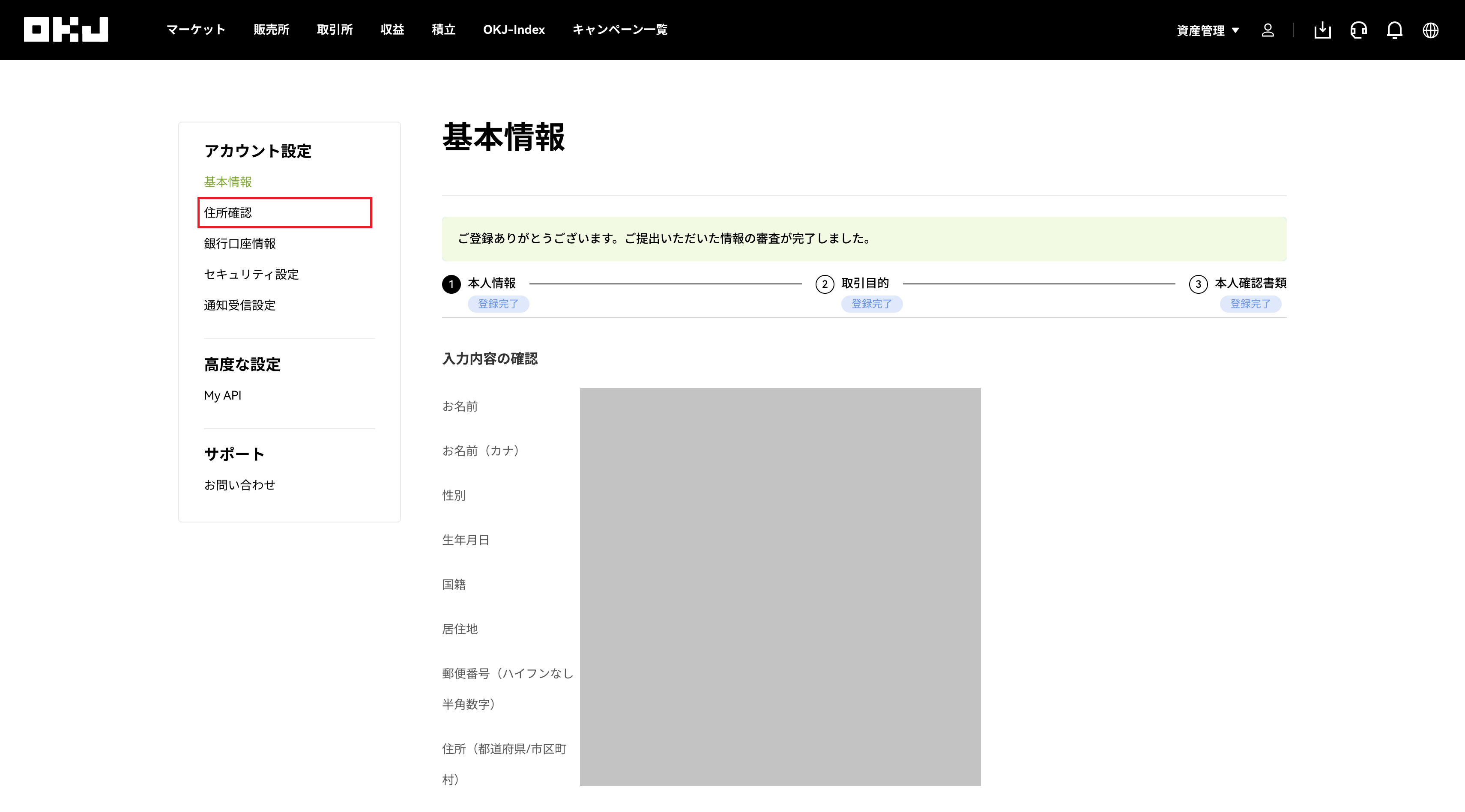Click step 2 取引目的
This screenshot has width=1465, height=812.
(852, 283)
